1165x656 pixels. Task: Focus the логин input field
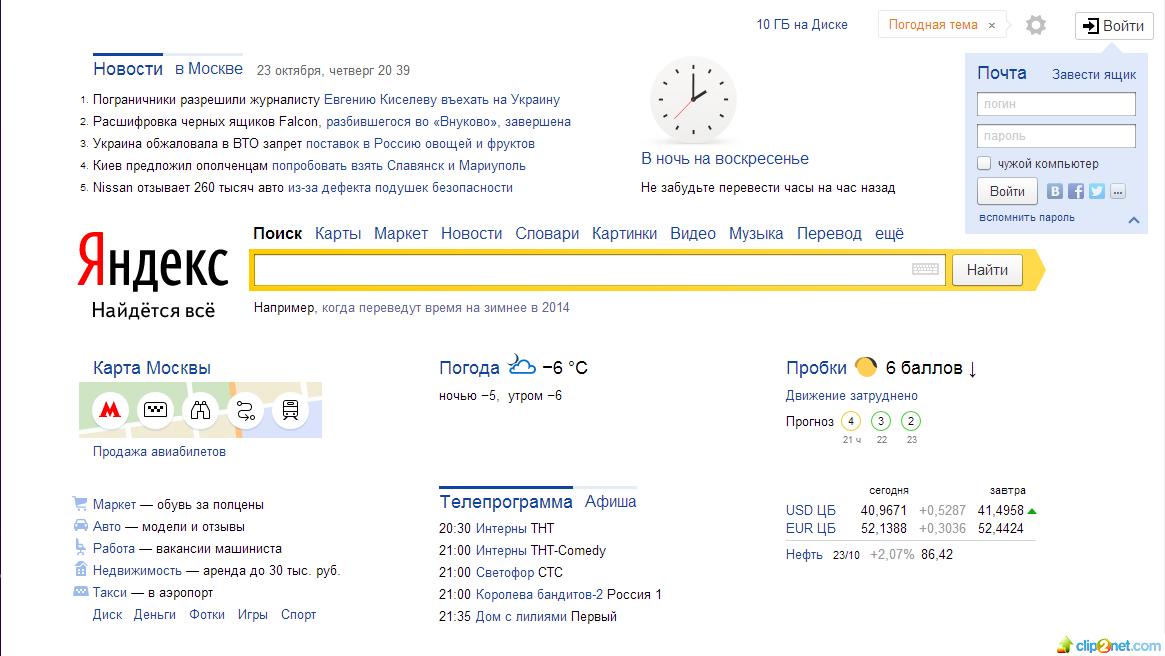[1056, 104]
